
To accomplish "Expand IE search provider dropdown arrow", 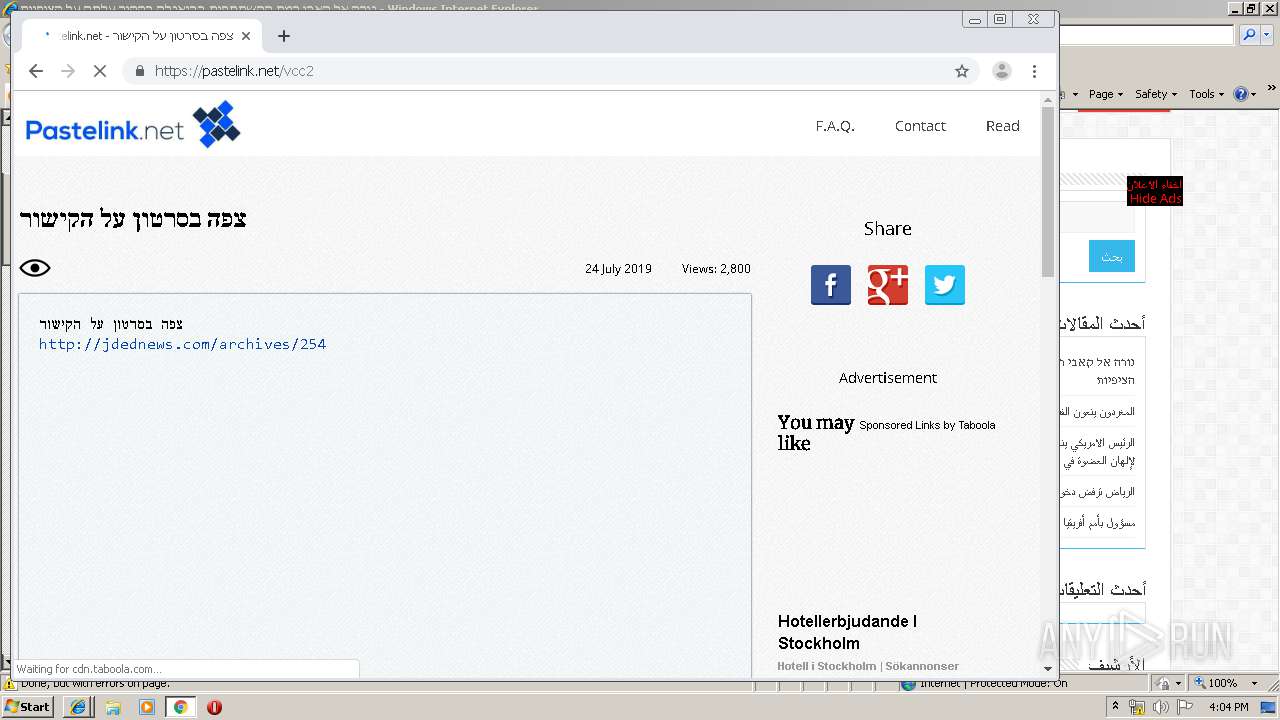I will point(1265,35).
